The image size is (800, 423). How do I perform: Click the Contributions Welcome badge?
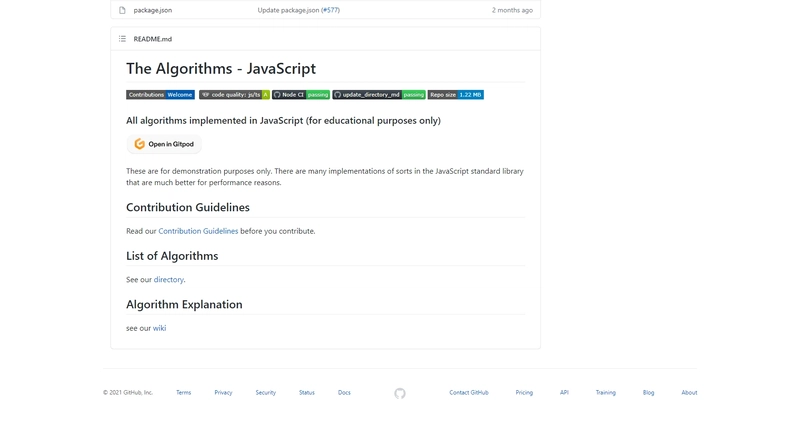[x=160, y=95]
